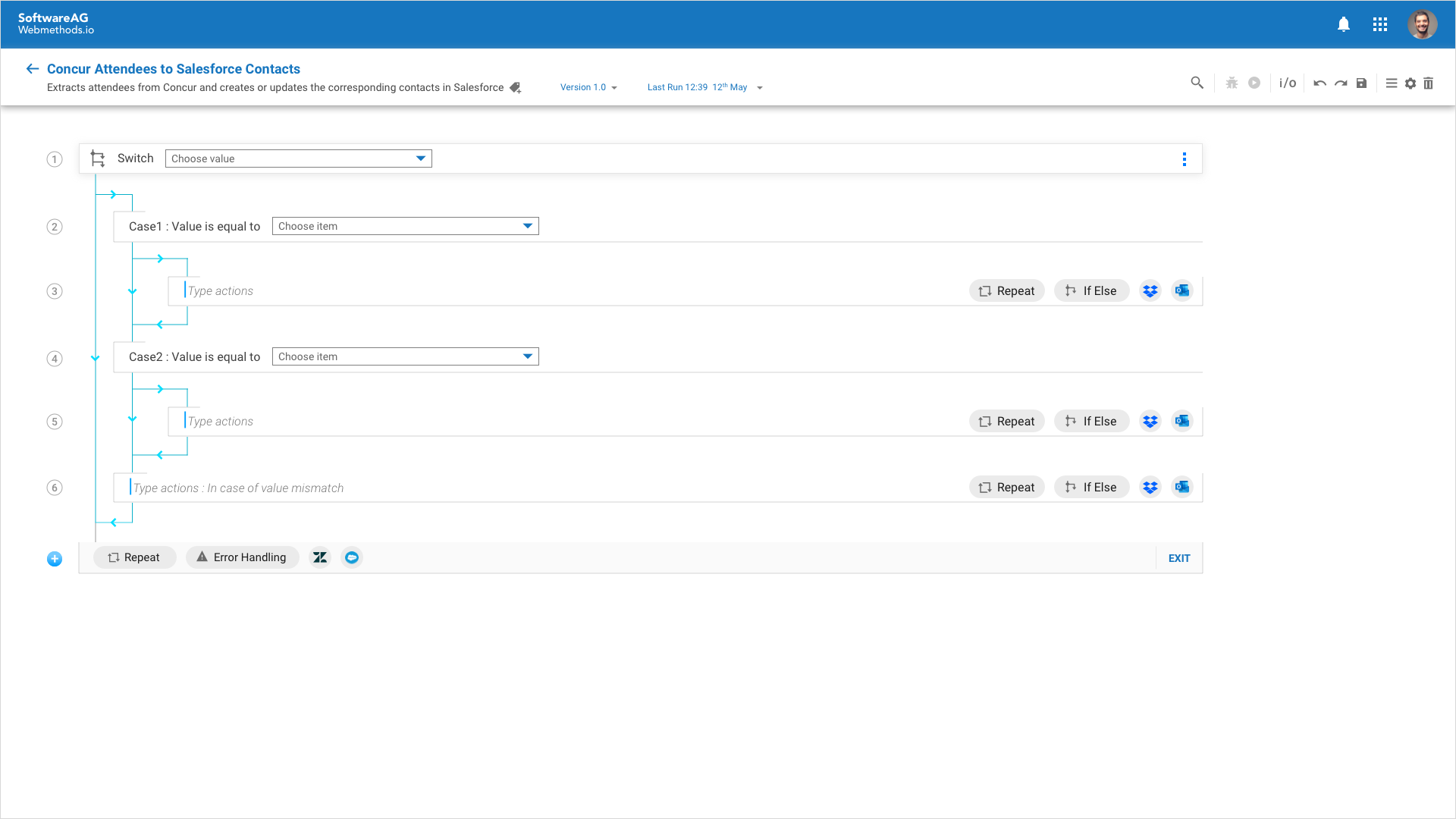Open the list view hamburger icon
Screen dimensions: 1456x819
point(1392,83)
